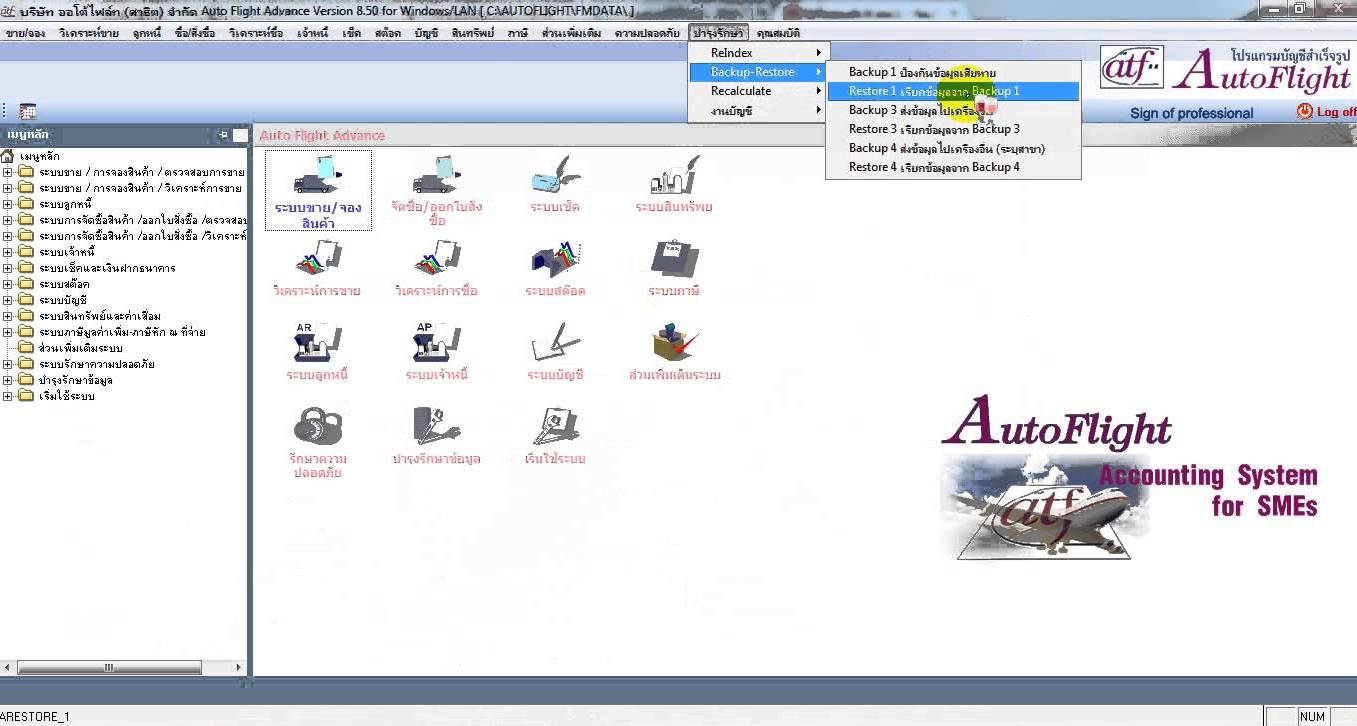Expand the ระบบสินทรัพย์และค่าเสื่อม tree node
Screen dimensions: 1357x726
coord(8,316)
